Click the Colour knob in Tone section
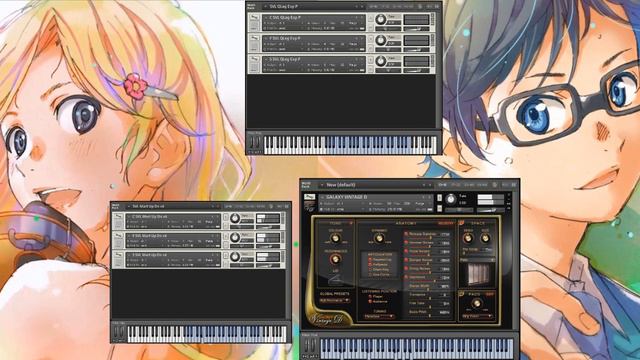The width and height of the screenshot is (640, 360). click(335, 239)
